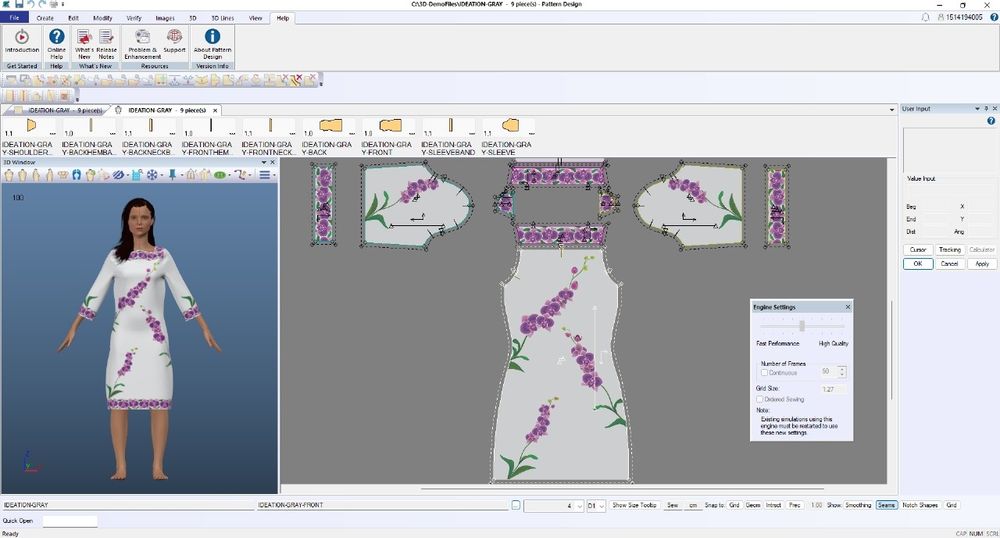Switch to the Modify ribbon tab
1000x538 pixels.
pyautogui.click(x=103, y=18)
